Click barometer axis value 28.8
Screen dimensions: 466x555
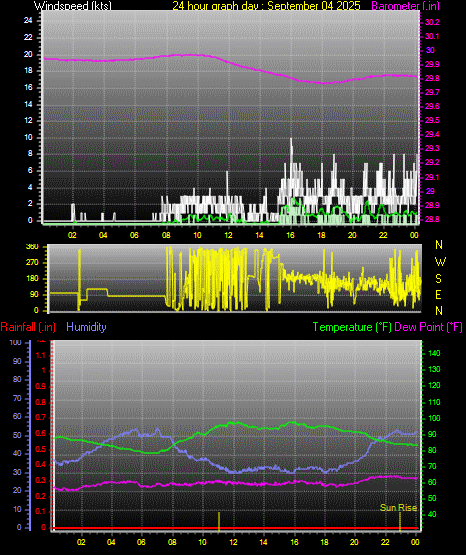[432, 219]
